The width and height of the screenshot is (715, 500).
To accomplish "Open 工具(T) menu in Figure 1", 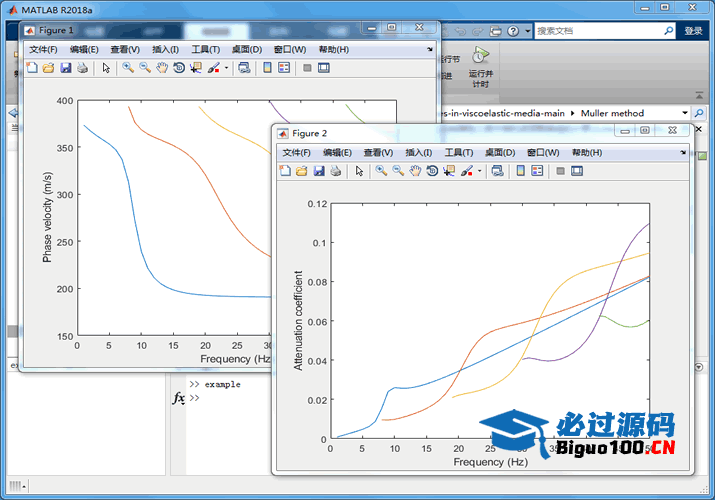I will (206, 50).
